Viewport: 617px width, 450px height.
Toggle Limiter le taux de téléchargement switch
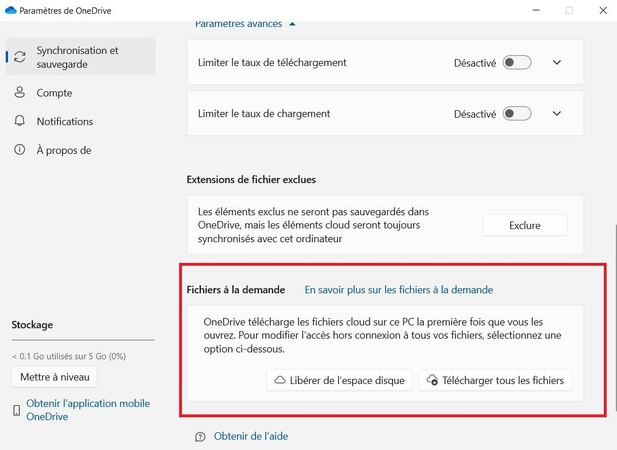pos(517,63)
